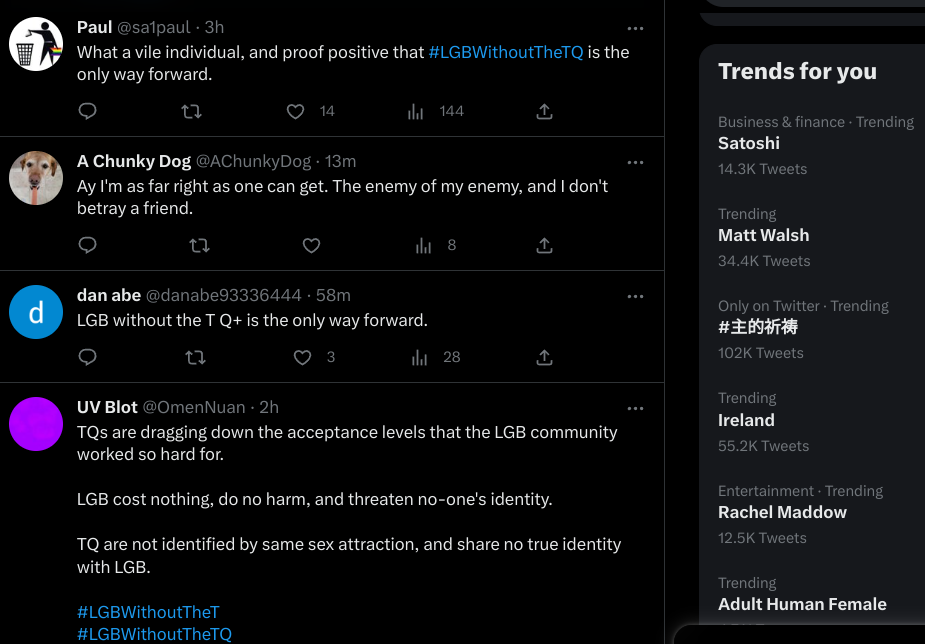Open more options on Paul's tweet
Viewport: 925px width, 644px height.
(x=635, y=28)
